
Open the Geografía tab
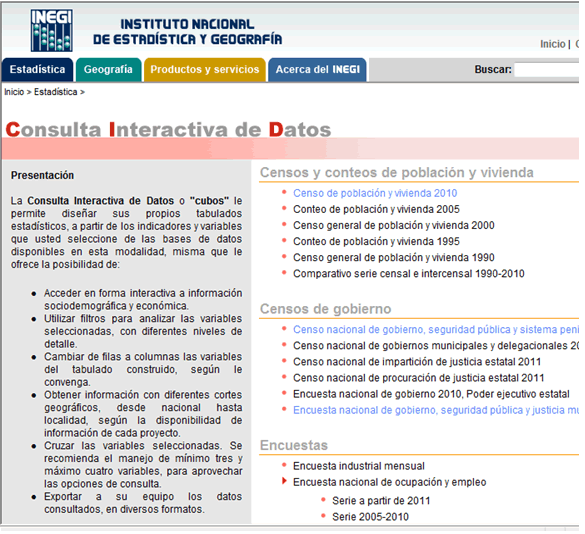click(108, 70)
